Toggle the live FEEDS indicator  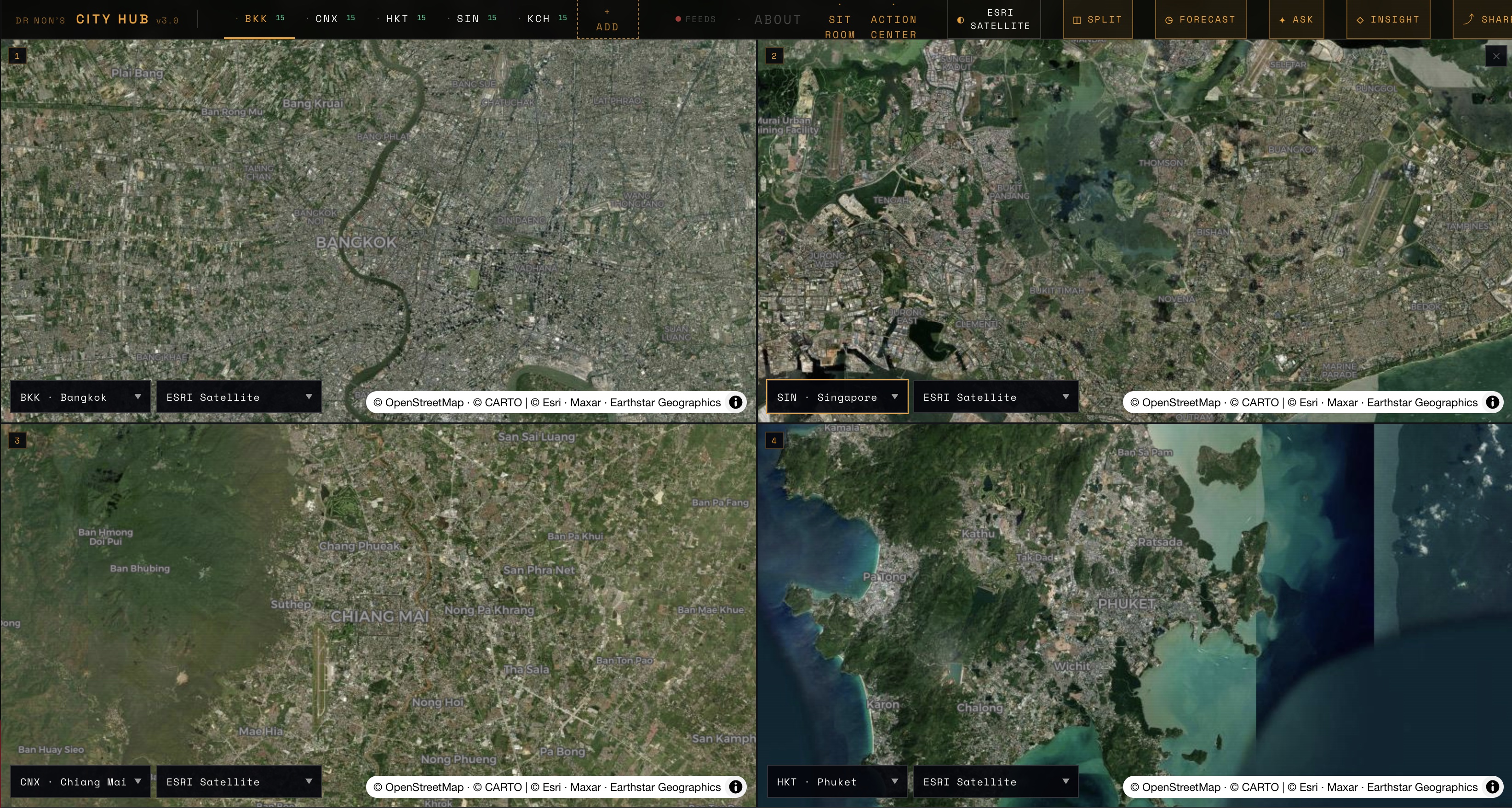[696, 19]
